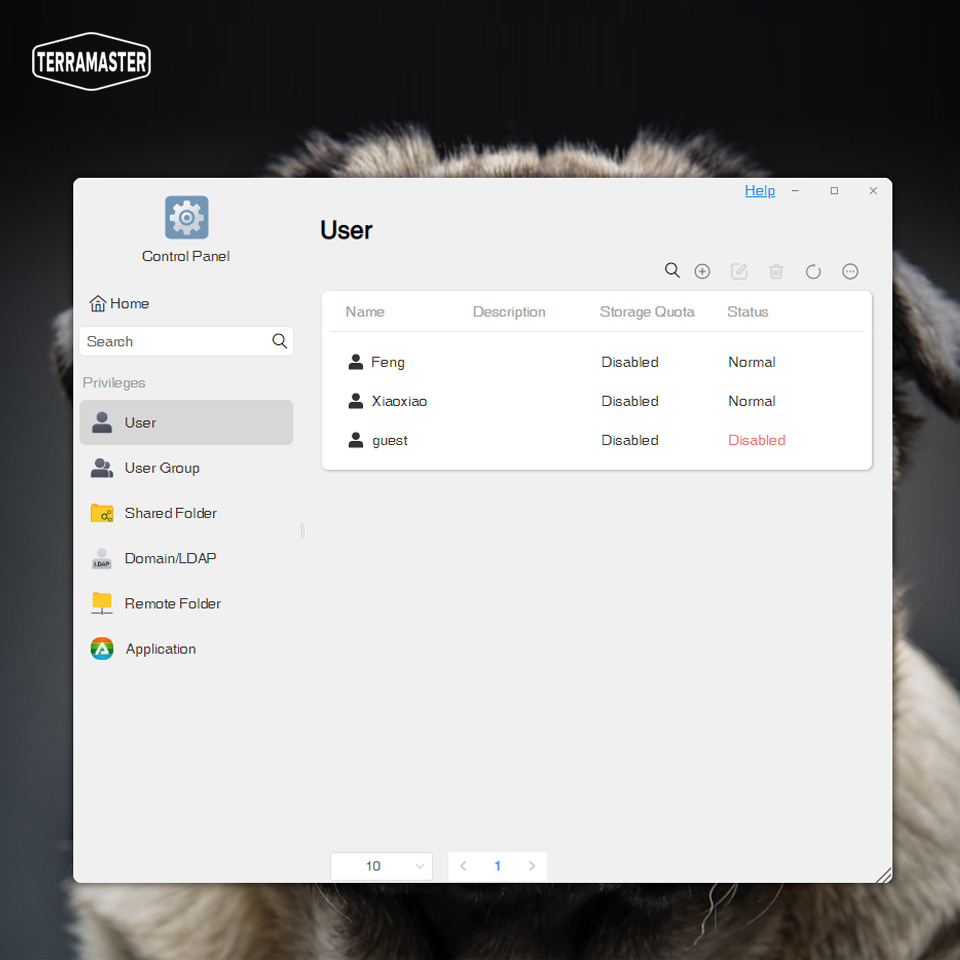The image size is (960, 960).
Task: Click the Normal status for Xiaoxiao
Action: coord(752,401)
